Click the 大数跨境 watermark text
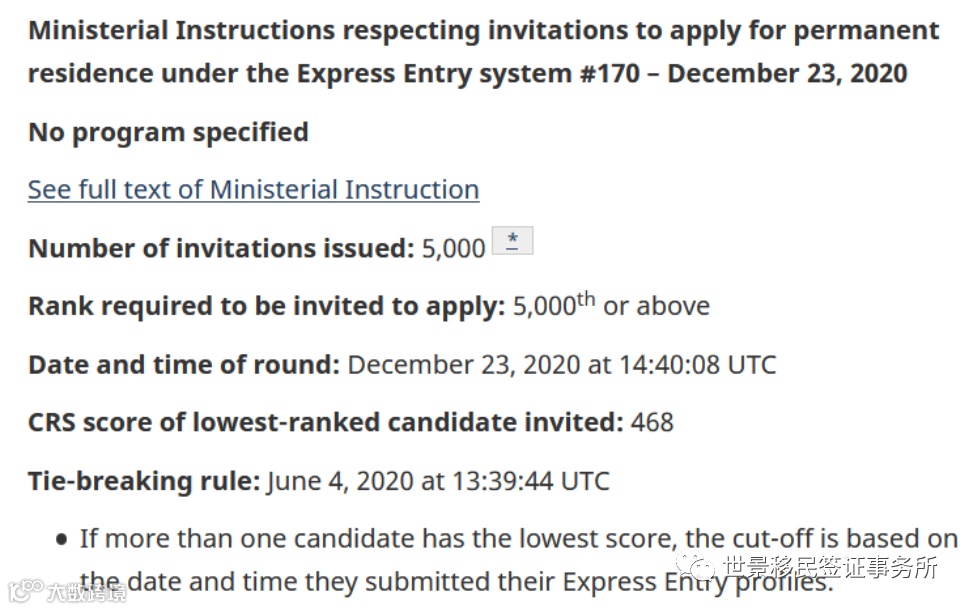The image size is (969, 610). click(x=87, y=593)
